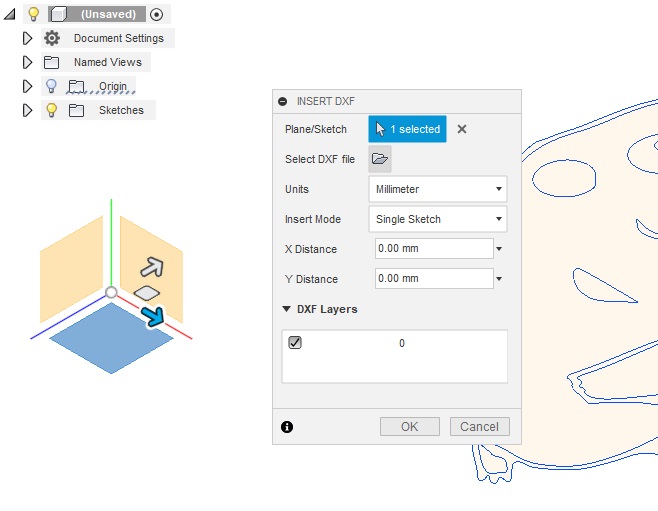Expand the Sketches node
Viewport: 658px width, 511px height.
click(x=27, y=110)
